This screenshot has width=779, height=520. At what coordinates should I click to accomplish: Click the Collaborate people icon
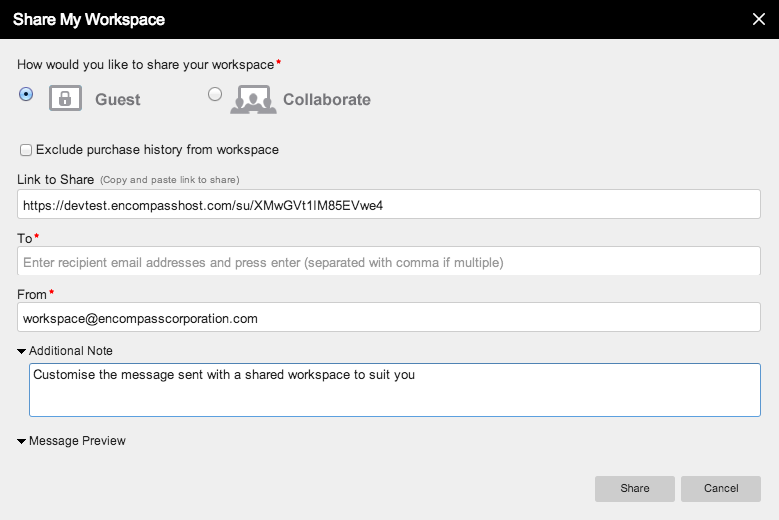click(x=253, y=99)
